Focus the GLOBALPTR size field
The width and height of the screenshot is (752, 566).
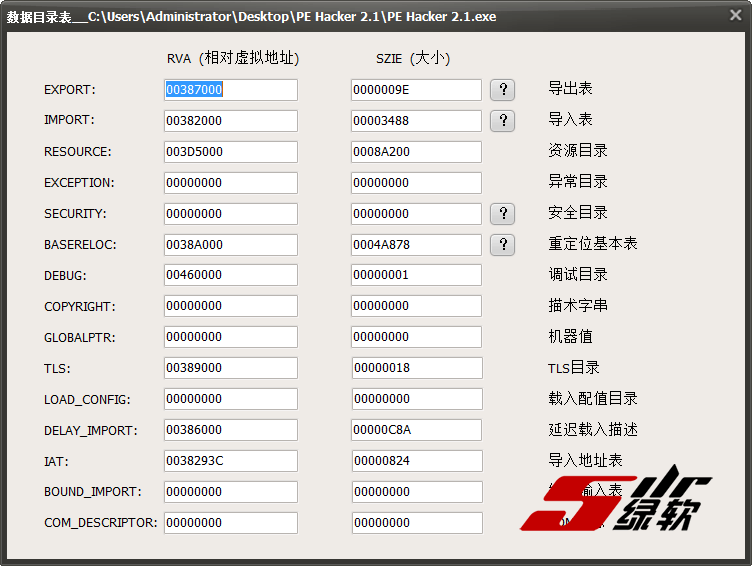click(416, 337)
